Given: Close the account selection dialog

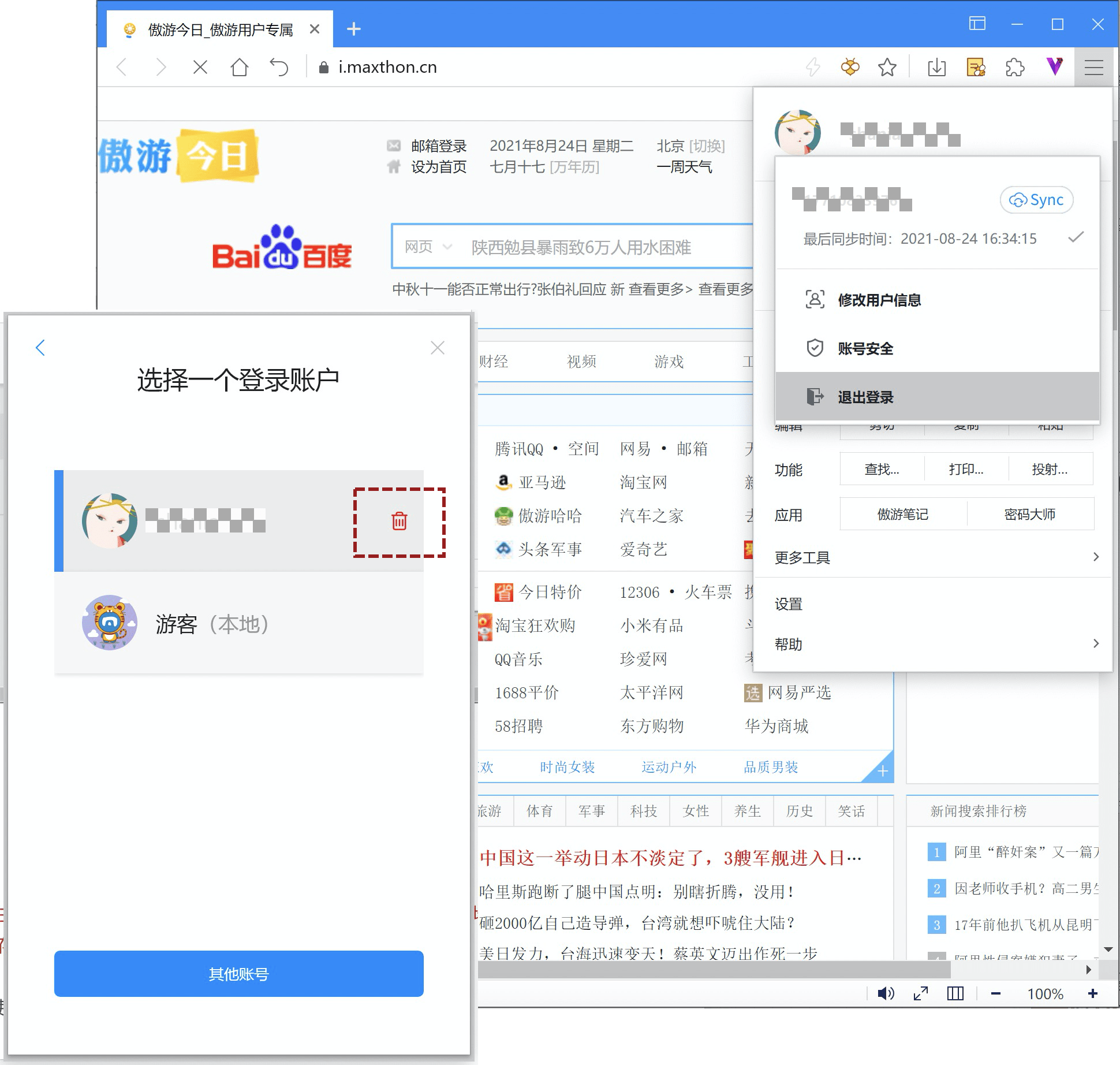Looking at the screenshot, I should pos(438,348).
